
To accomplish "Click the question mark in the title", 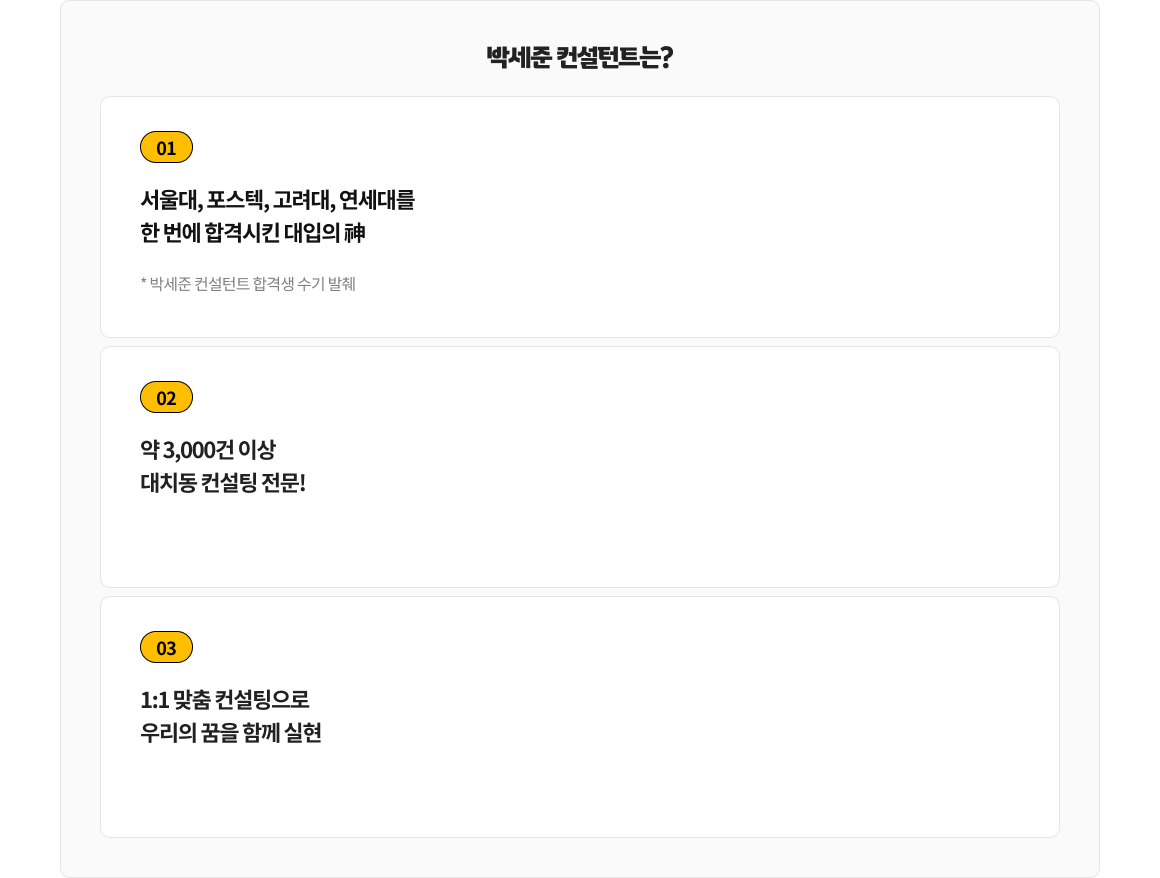I will click(666, 57).
